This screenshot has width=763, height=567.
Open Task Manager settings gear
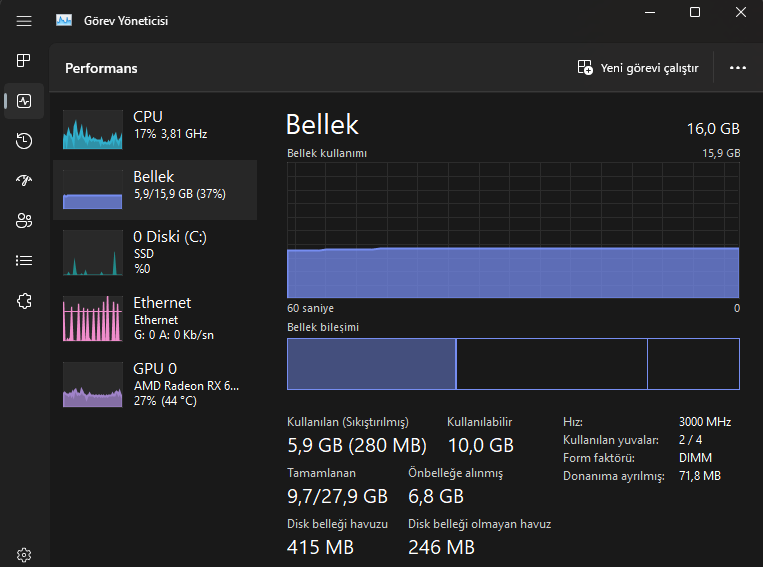24,555
